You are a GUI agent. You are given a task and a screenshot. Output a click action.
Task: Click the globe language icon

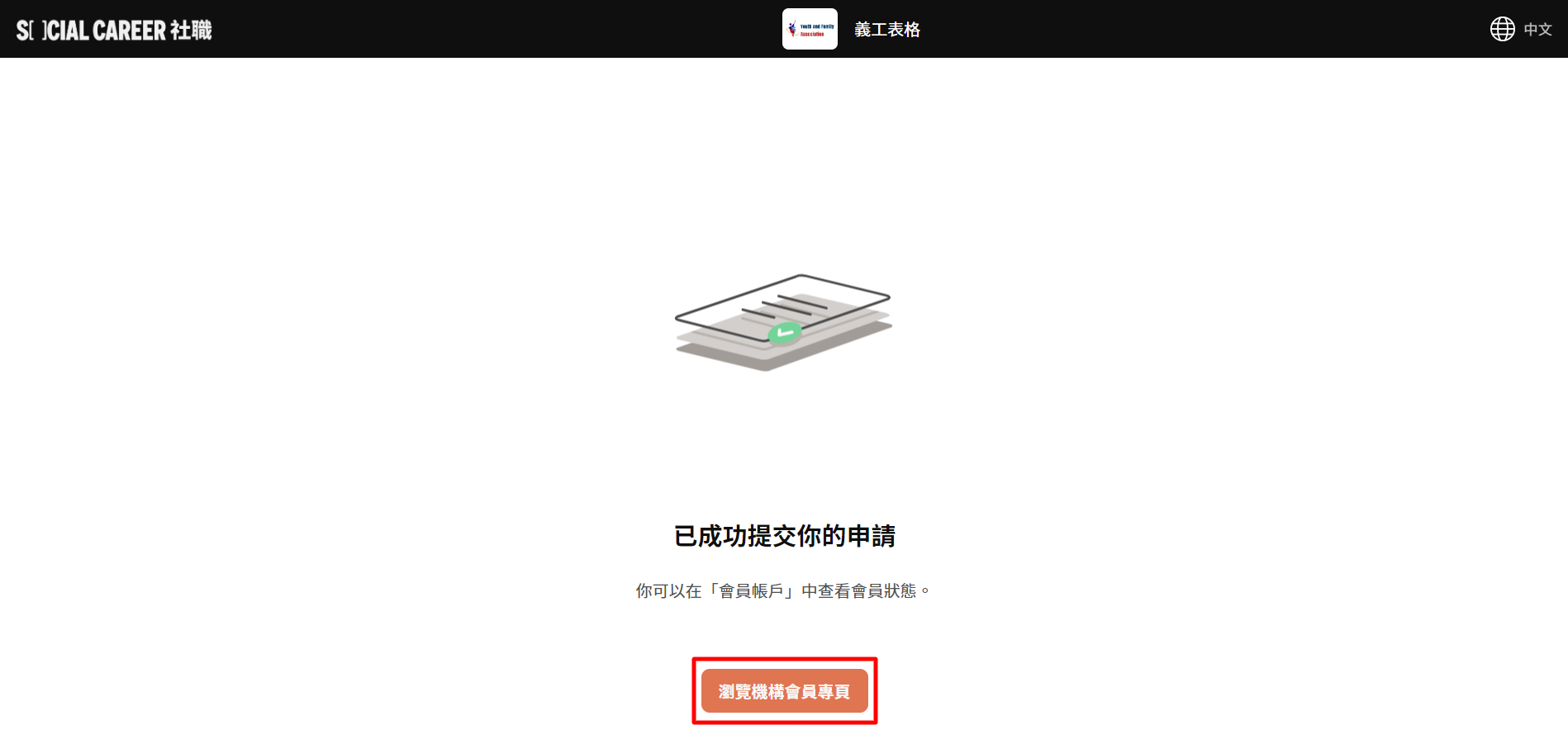tap(1502, 29)
